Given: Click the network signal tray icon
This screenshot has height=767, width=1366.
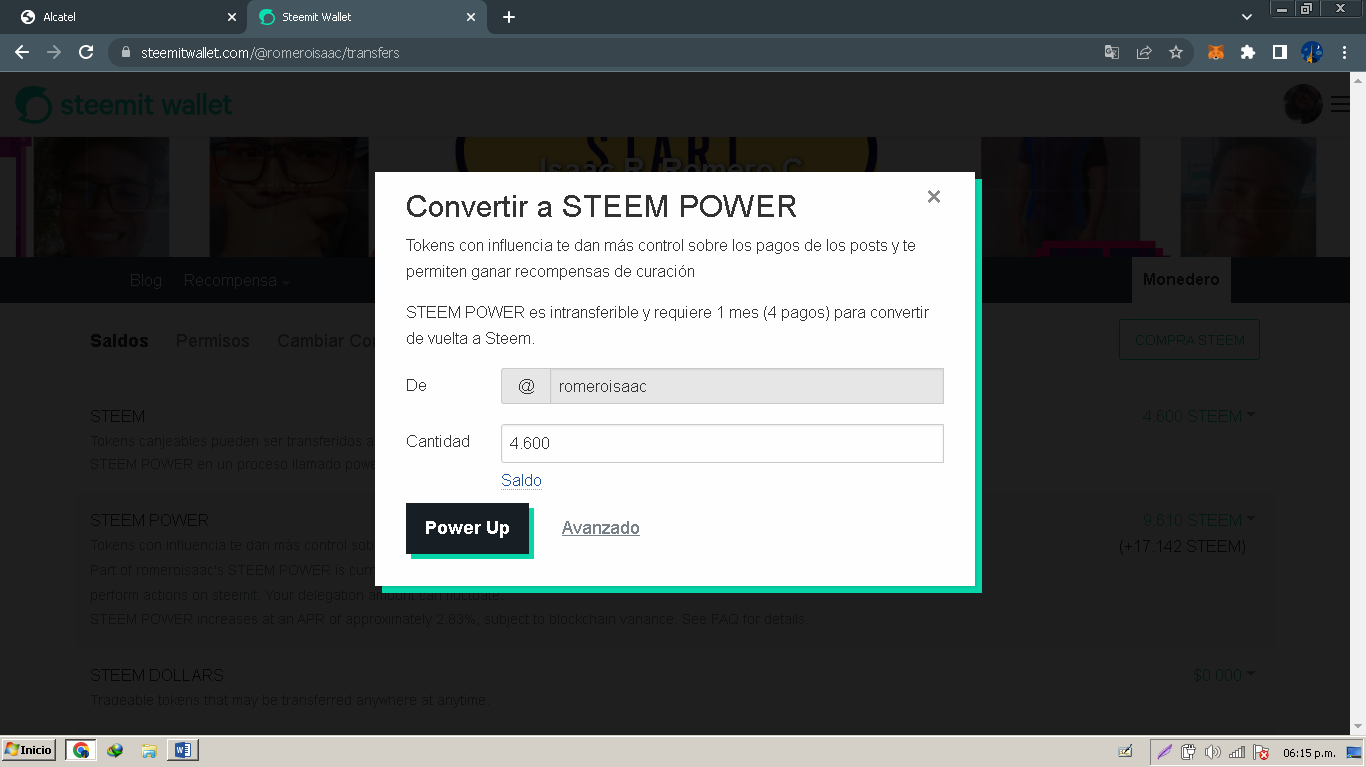Looking at the screenshot, I should [1237, 752].
